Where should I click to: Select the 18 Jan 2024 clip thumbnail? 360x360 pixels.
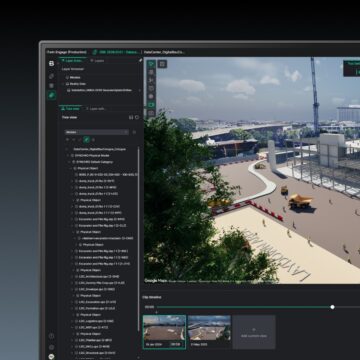coord(164,332)
